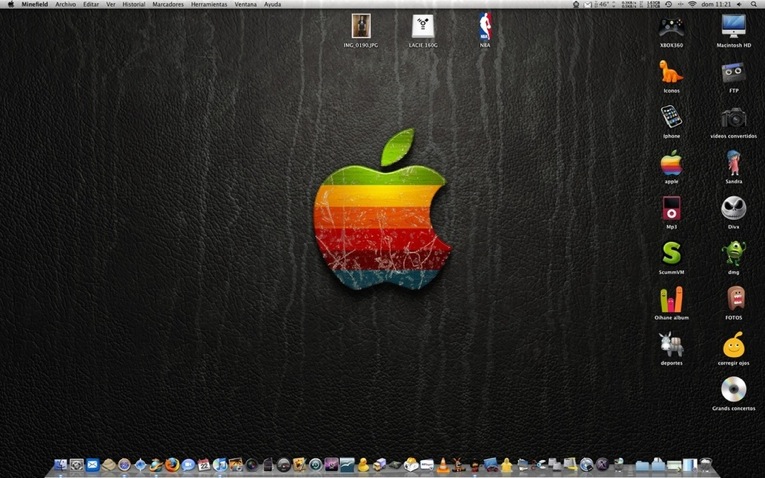Select the NBA logo icon
The height and width of the screenshot is (478, 765).
click(484, 26)
